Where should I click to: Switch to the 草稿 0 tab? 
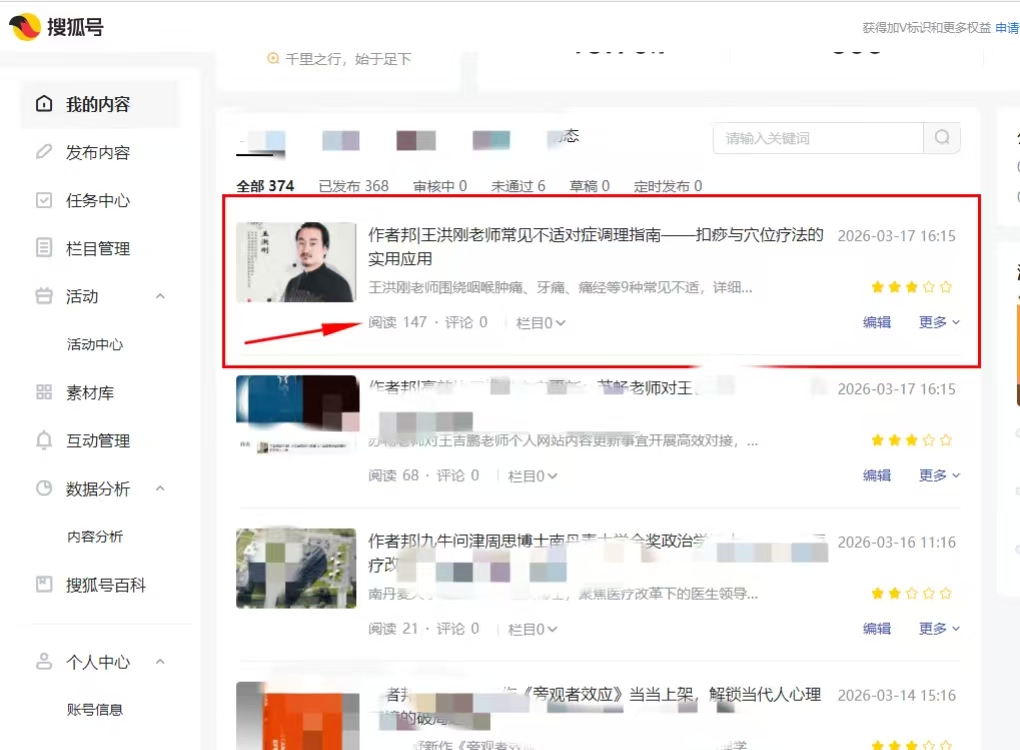click(x=592, y=186)
